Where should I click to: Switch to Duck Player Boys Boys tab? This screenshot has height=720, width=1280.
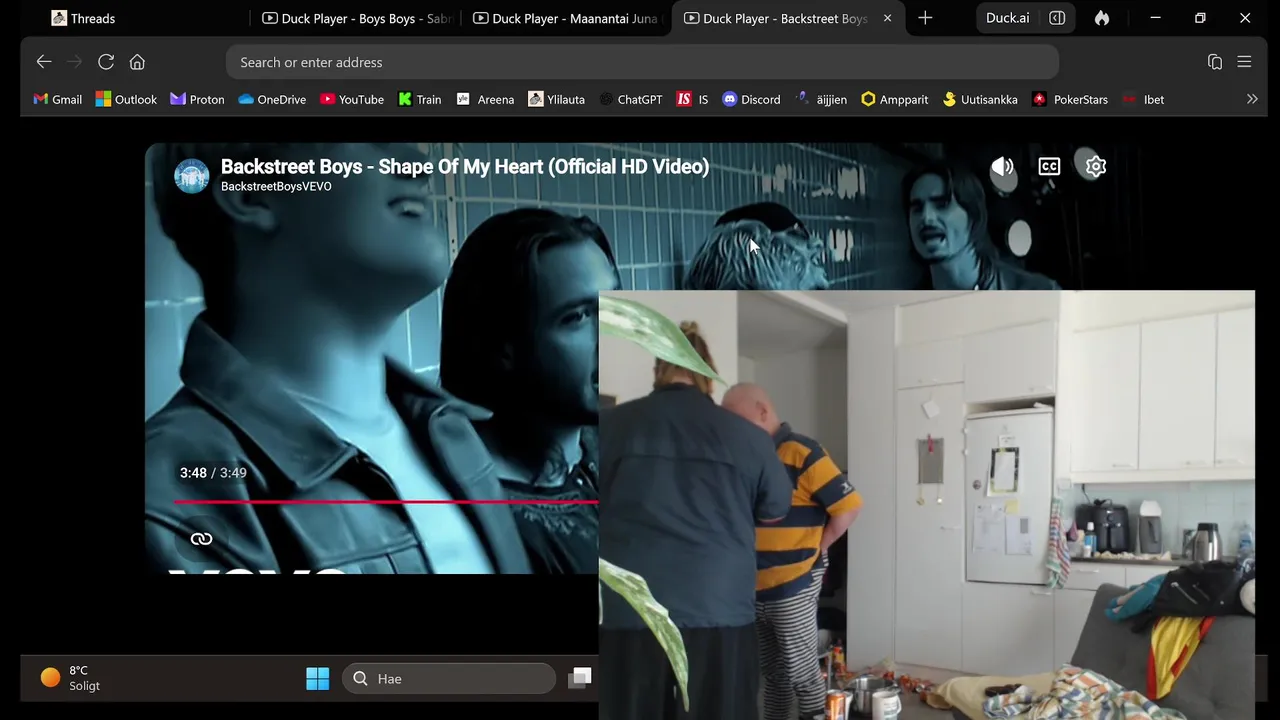(x=357, y=18)
